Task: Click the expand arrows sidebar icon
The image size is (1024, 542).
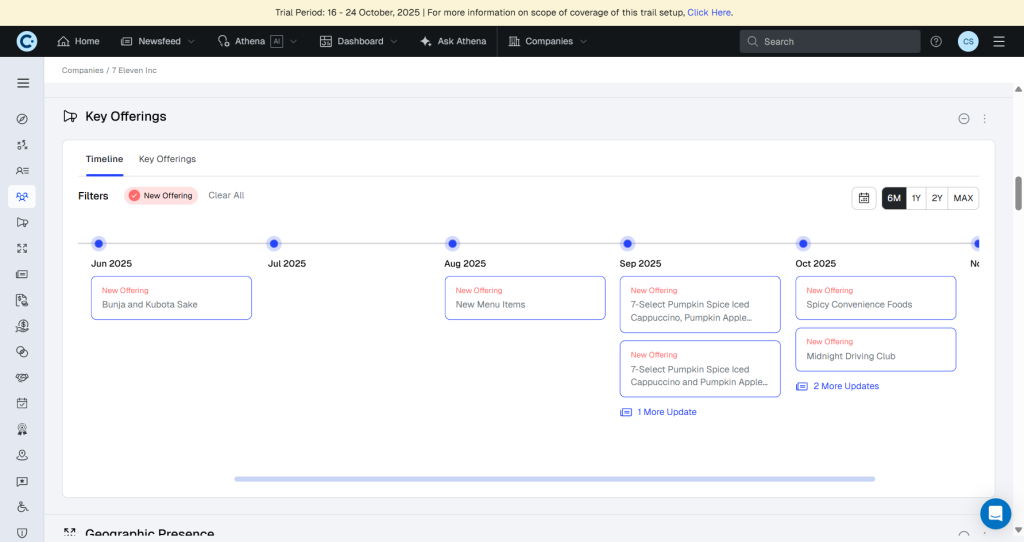Action: click(22, 248)
